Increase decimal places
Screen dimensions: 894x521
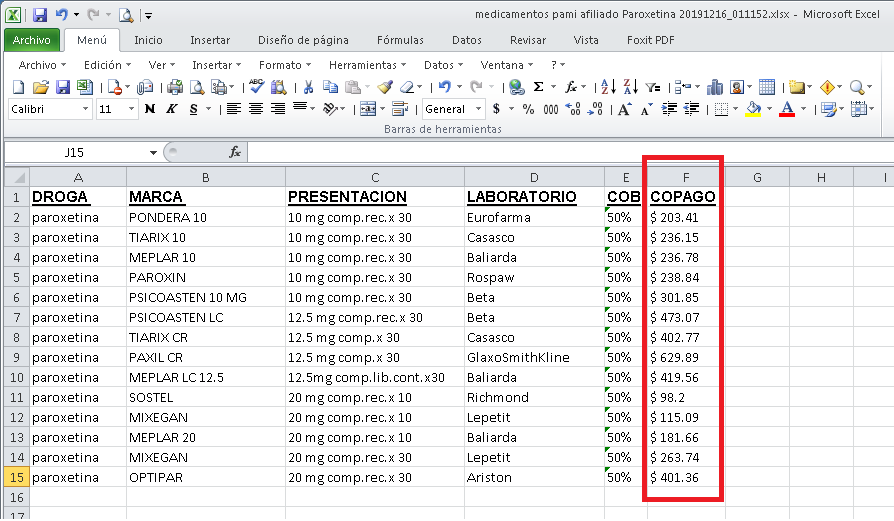pos(573,109)
